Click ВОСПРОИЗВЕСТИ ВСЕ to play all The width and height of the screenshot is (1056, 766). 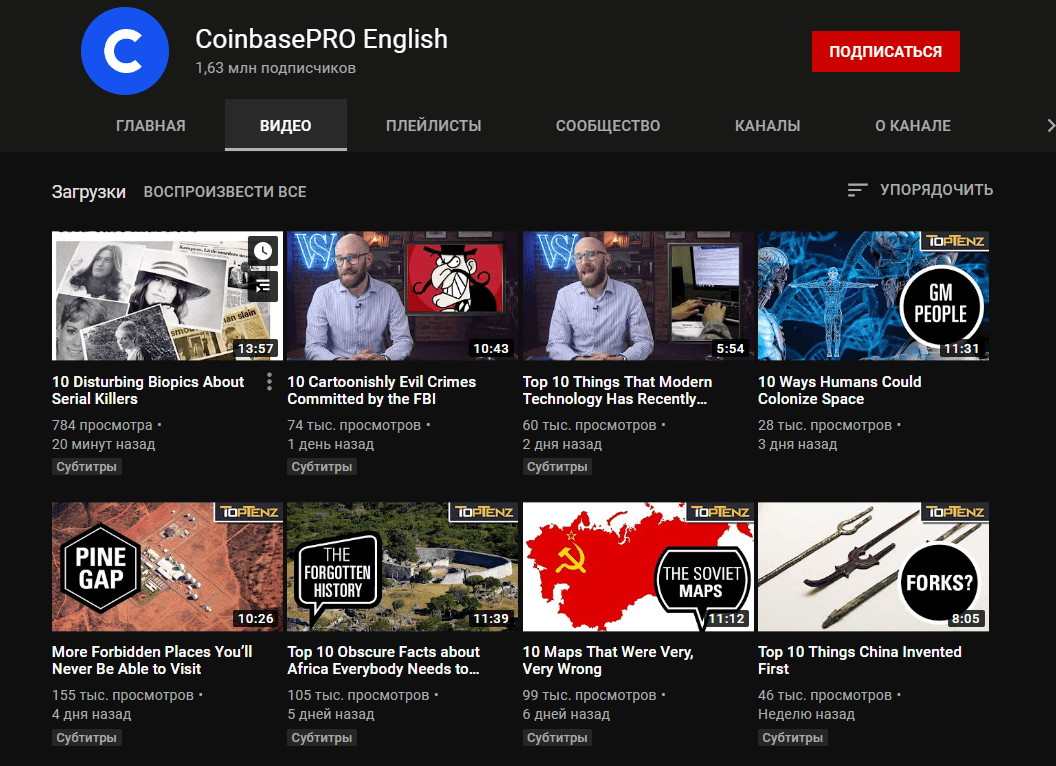[225, 192]
